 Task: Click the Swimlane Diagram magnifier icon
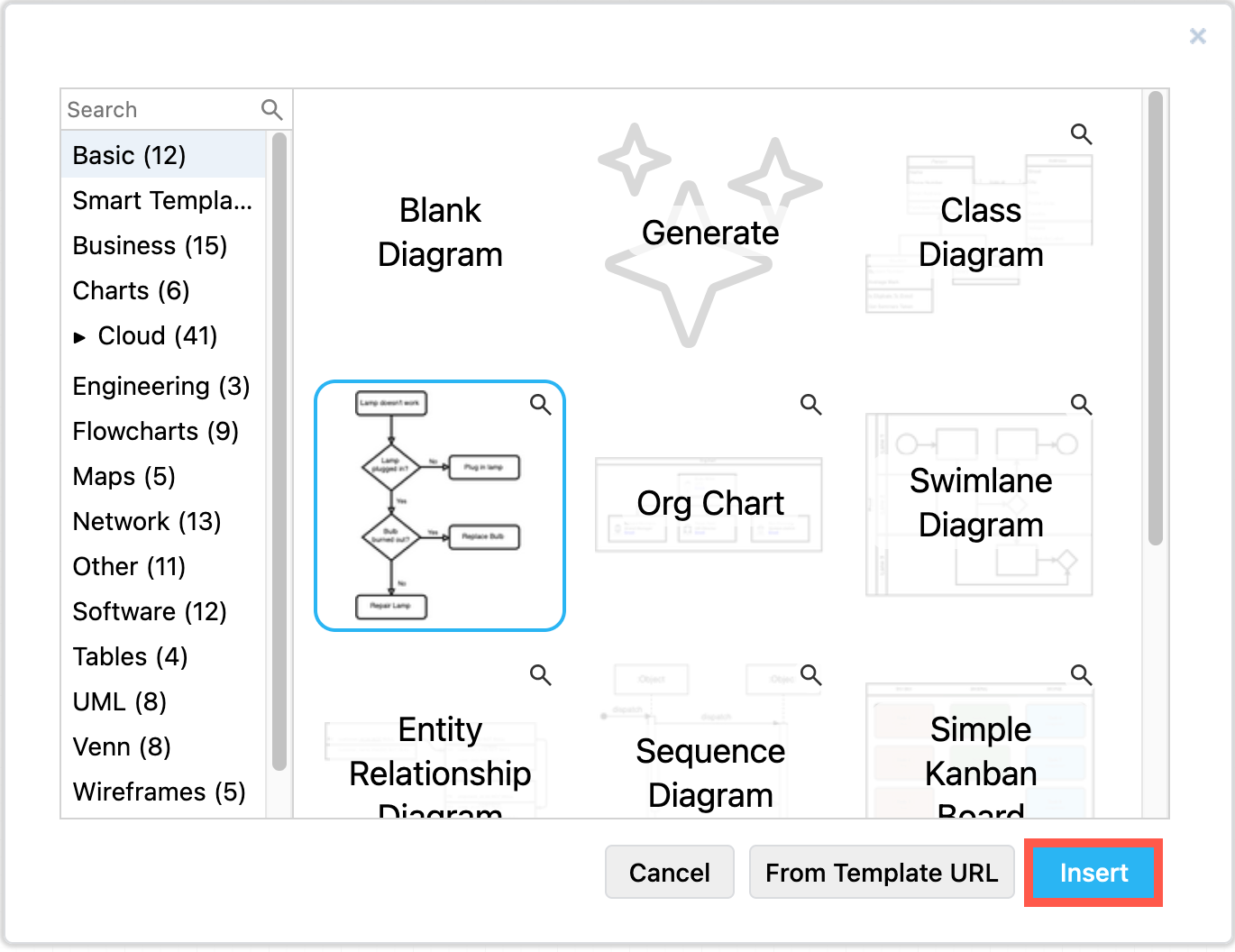coord(1081,405)
